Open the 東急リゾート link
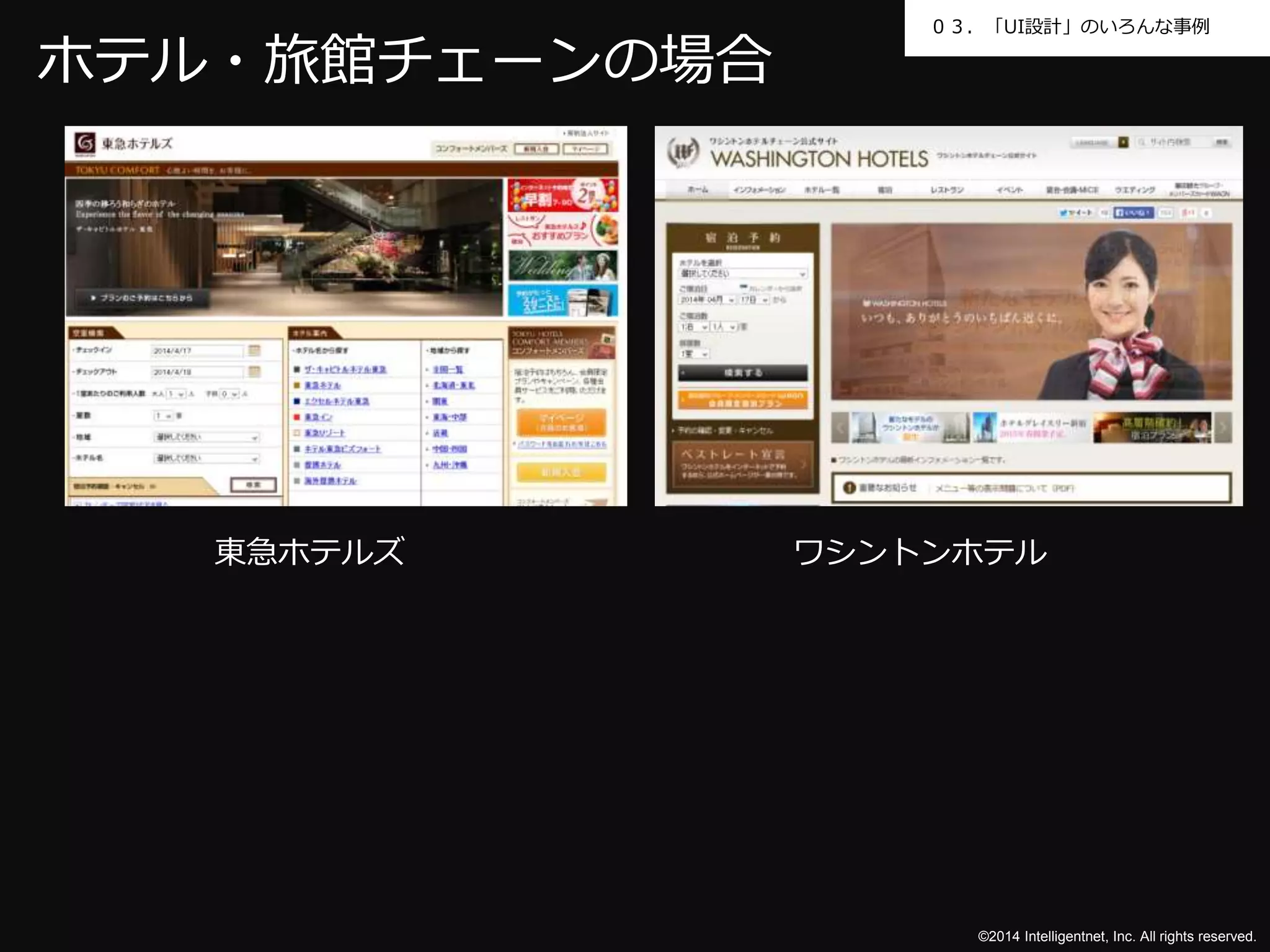The image size is (1270, 952). [x=324, y=433]
